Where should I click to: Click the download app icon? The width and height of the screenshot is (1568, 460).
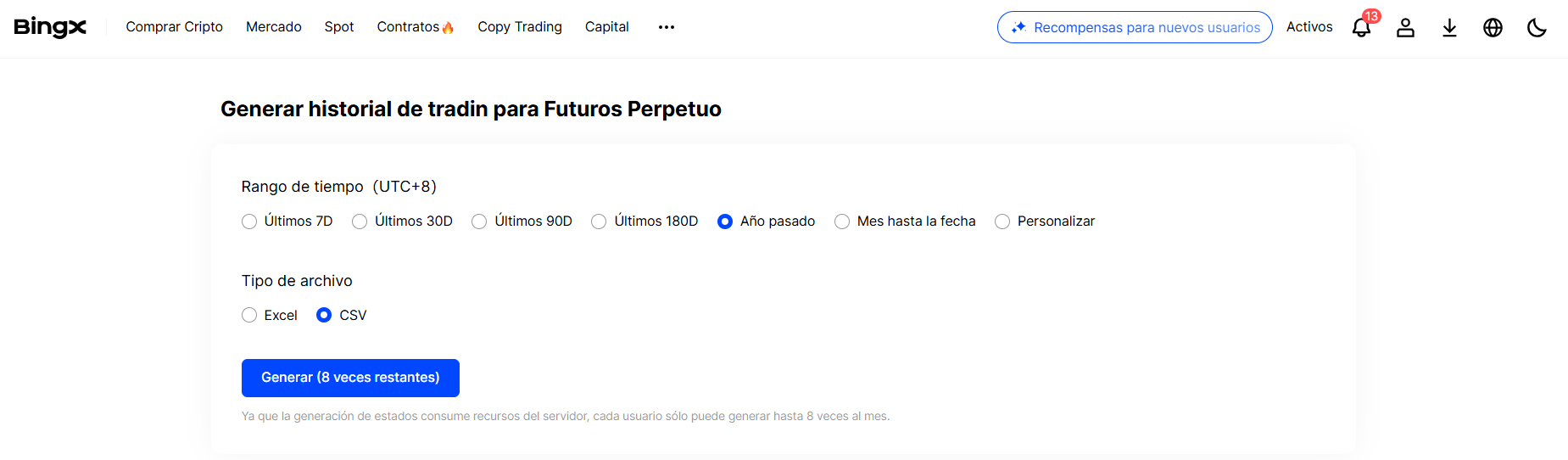(1449, 28)
